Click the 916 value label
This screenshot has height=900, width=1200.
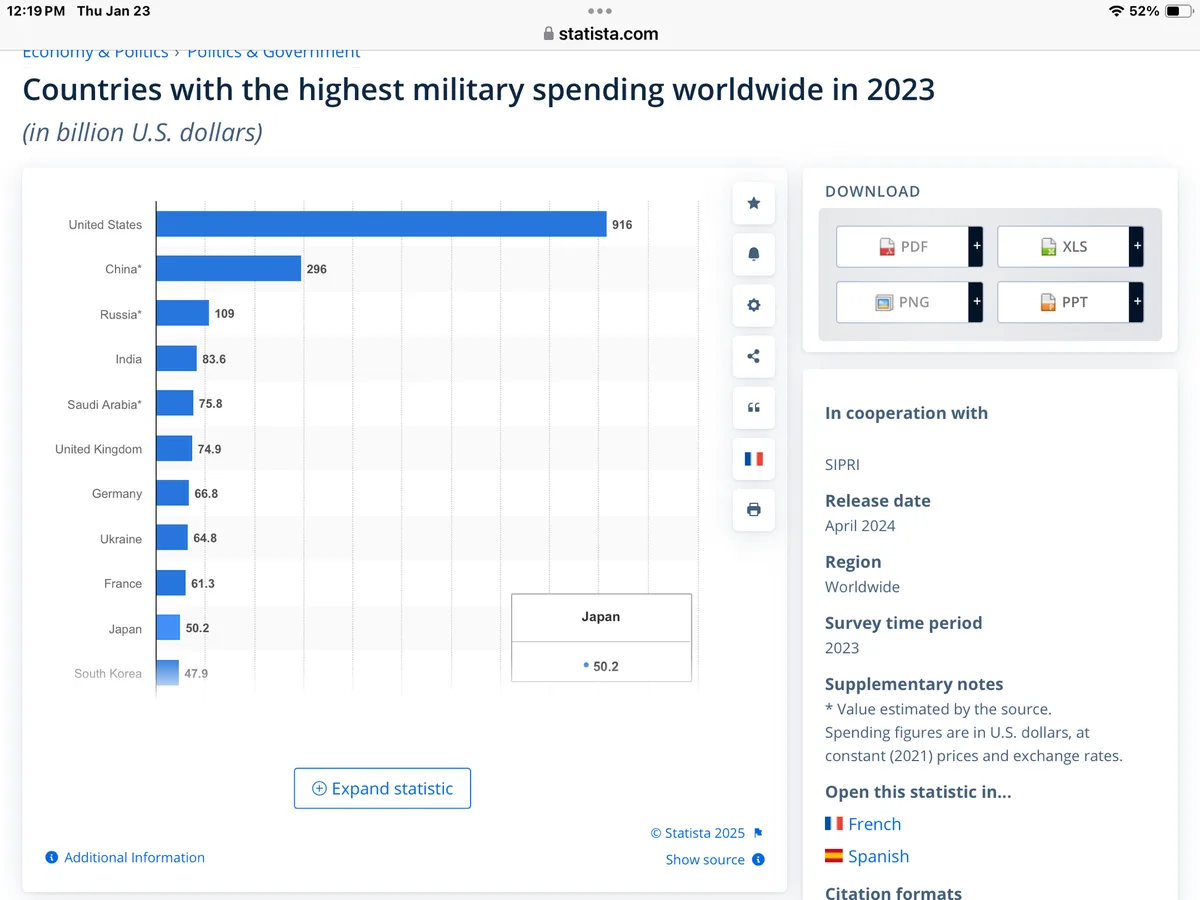(x=622, y=225)
